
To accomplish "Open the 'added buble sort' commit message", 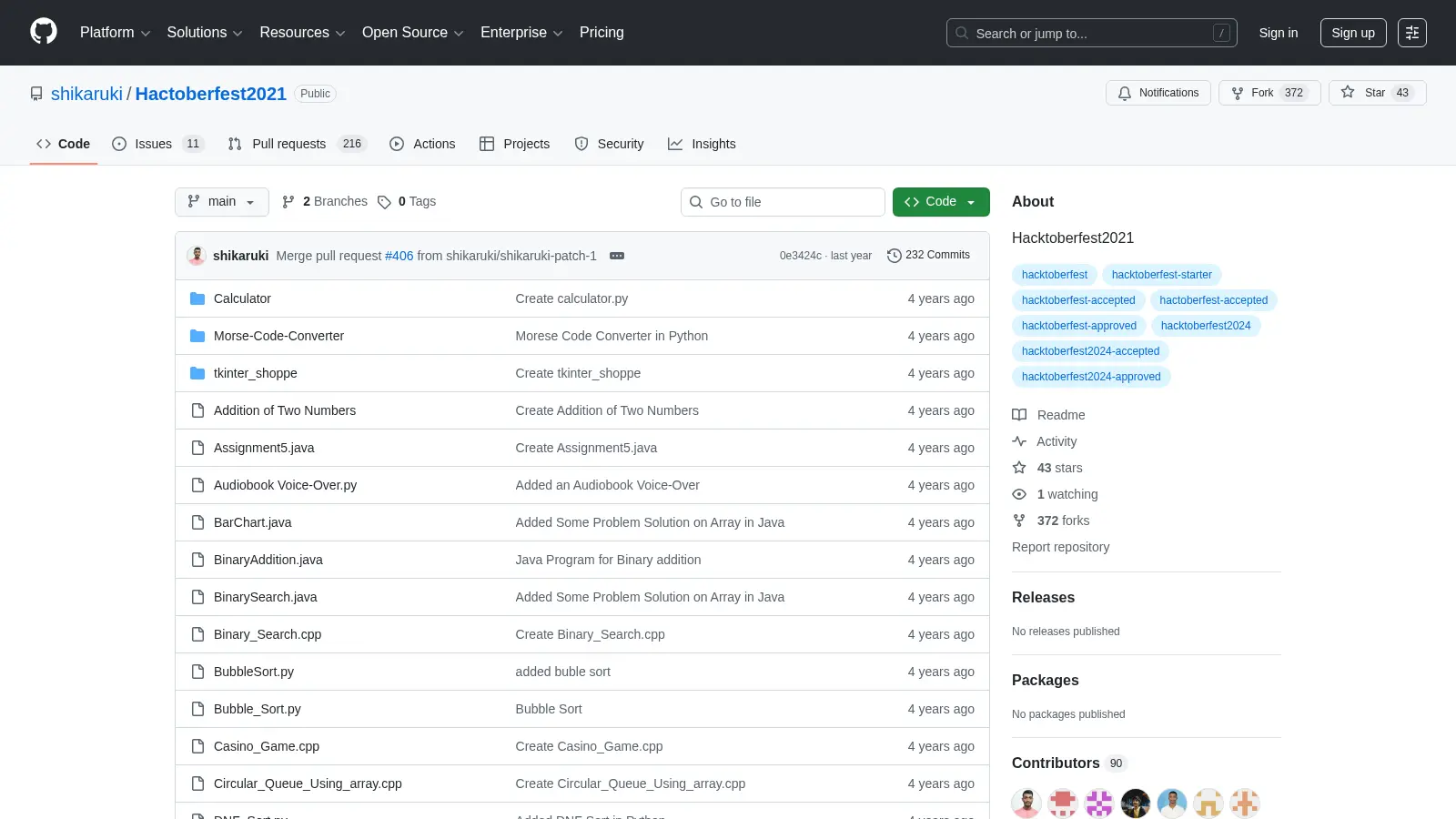I will 562,672.
